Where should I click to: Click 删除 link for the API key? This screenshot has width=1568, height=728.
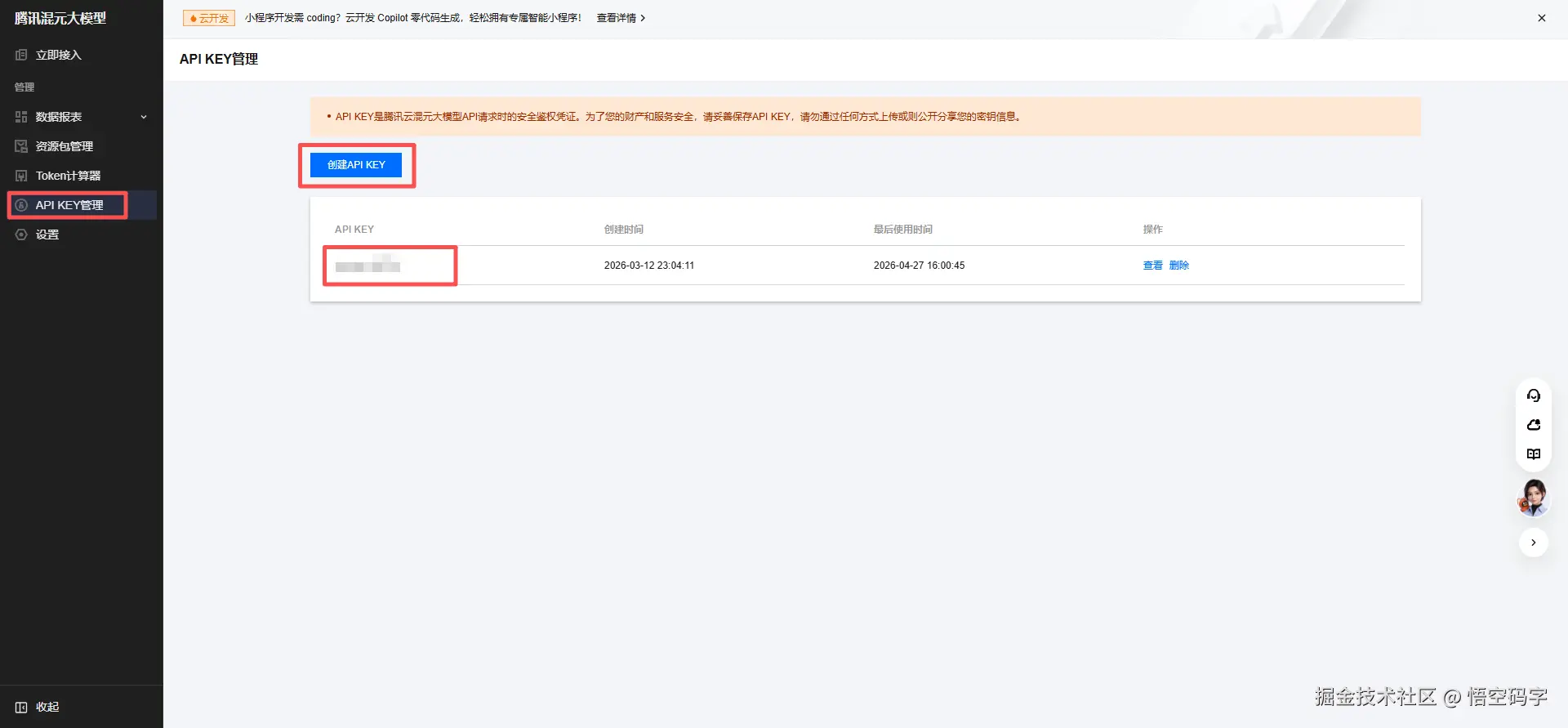coord(1178,266)
